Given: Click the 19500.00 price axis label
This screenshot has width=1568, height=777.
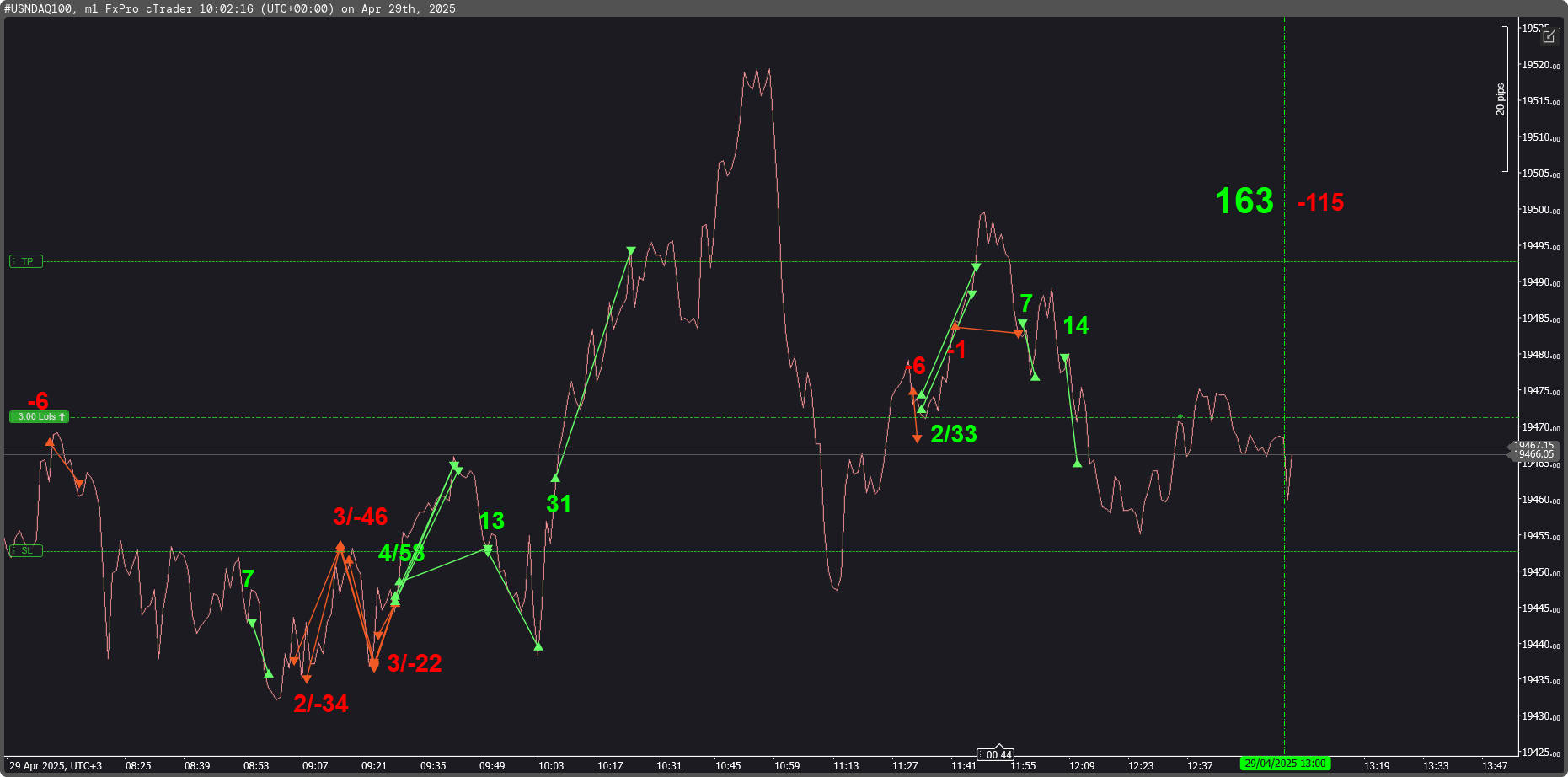Looking at the screenshot, I should [x=1539, y=210].
